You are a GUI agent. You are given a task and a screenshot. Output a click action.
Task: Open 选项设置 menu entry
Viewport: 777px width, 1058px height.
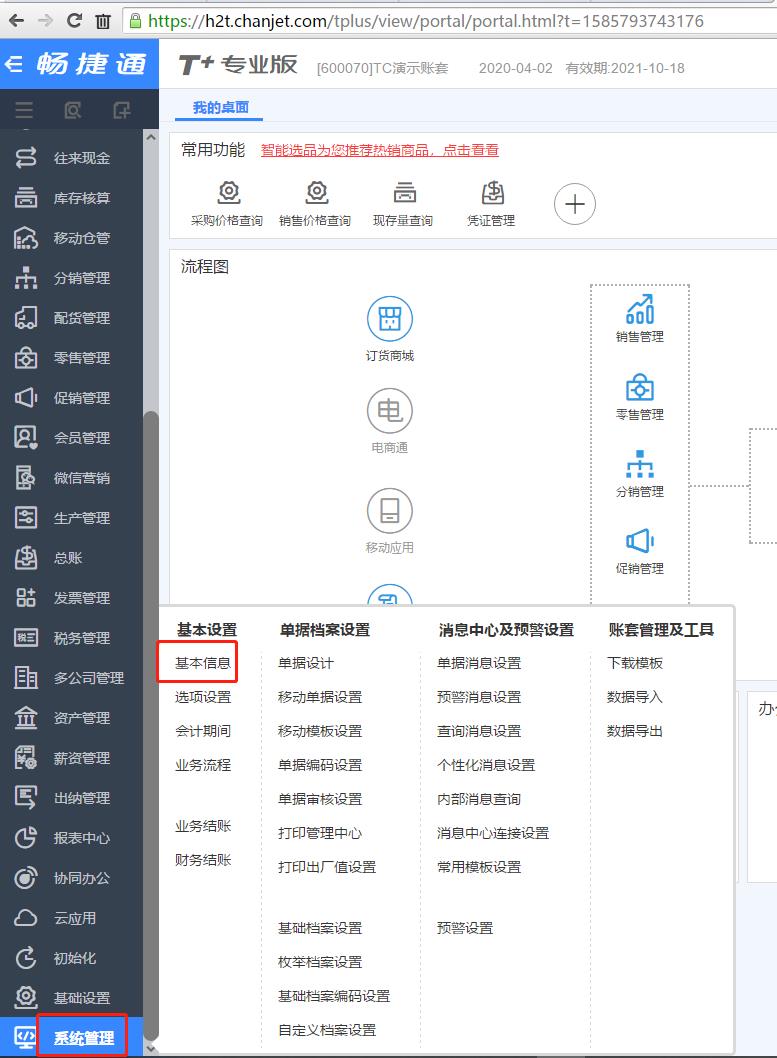(203, 697)
